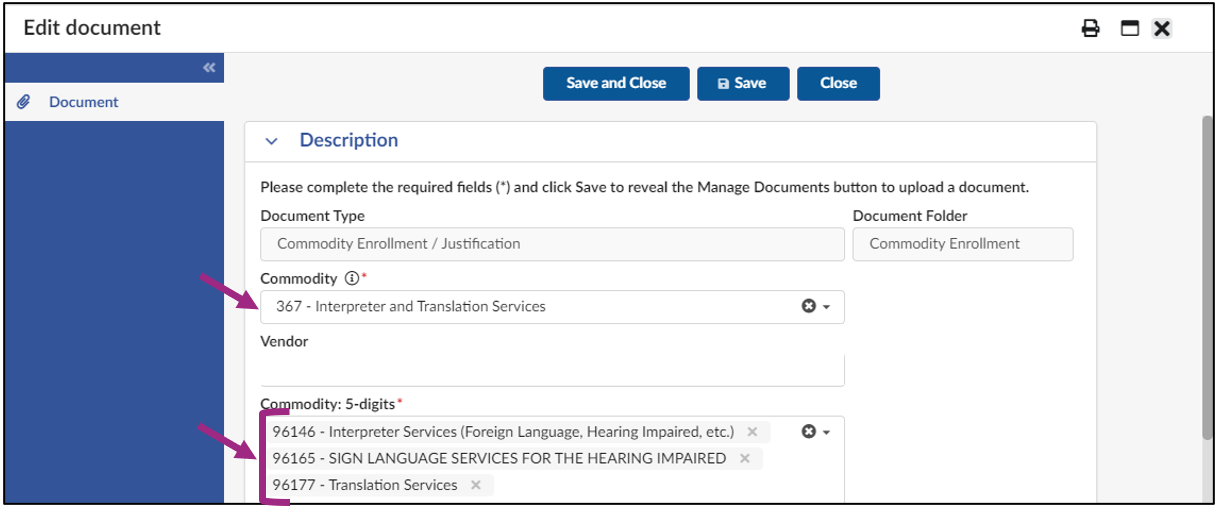Click the vertical scrollbar of the dialog
This screenshot has height=512, width=1221.
[1208, 278]
